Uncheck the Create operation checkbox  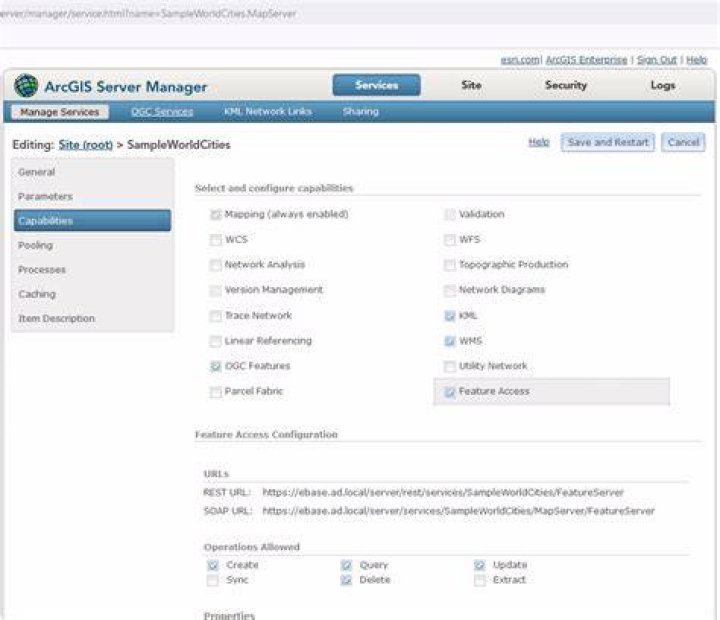tap(213, 565)
